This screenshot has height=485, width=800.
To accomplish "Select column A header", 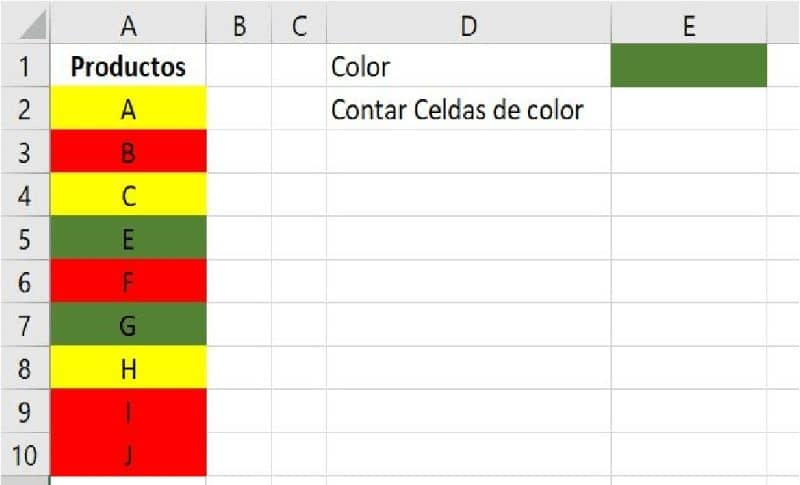I will click(128, 25).
